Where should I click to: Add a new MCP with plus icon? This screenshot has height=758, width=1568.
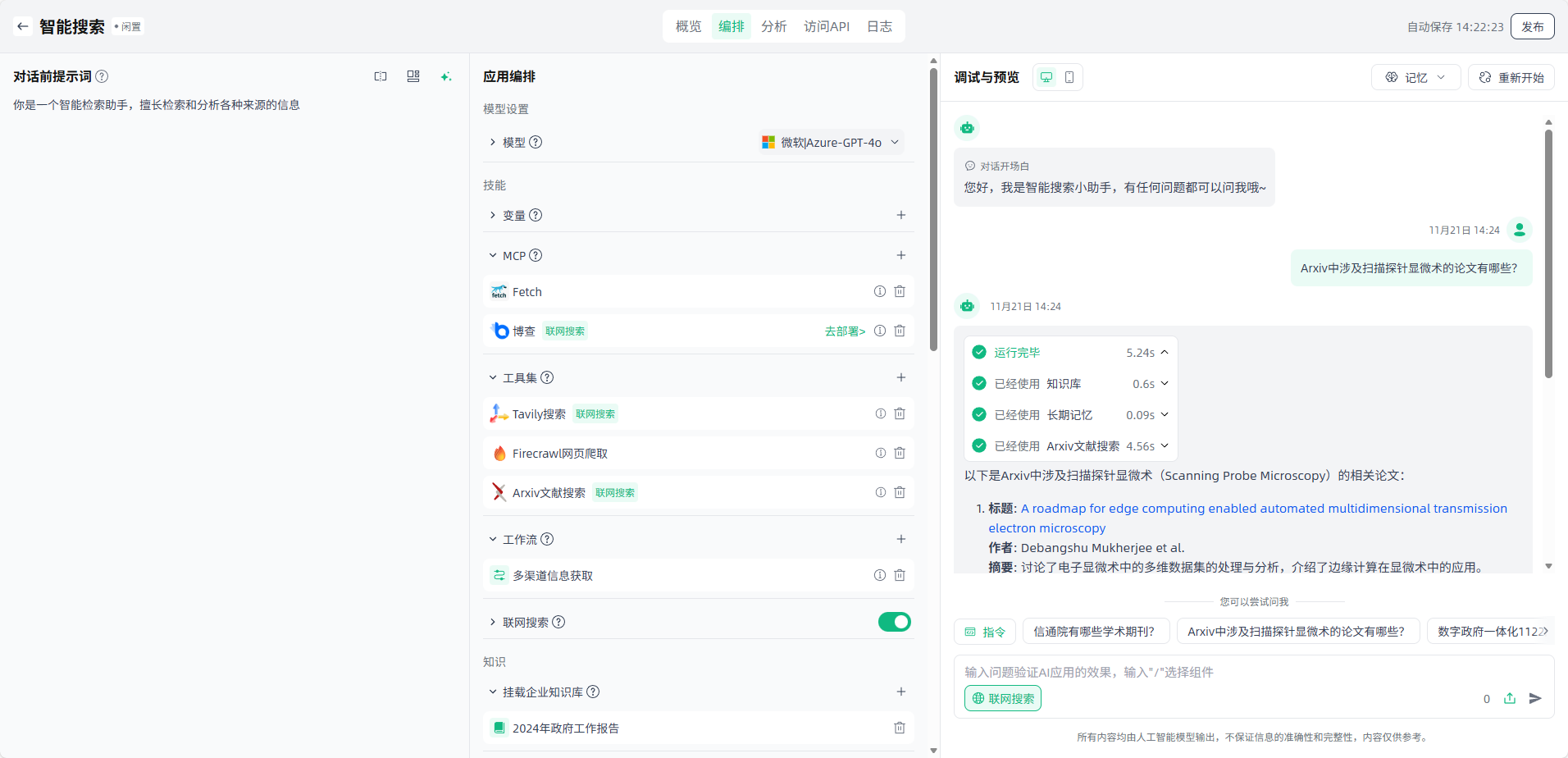coord(900,255)
